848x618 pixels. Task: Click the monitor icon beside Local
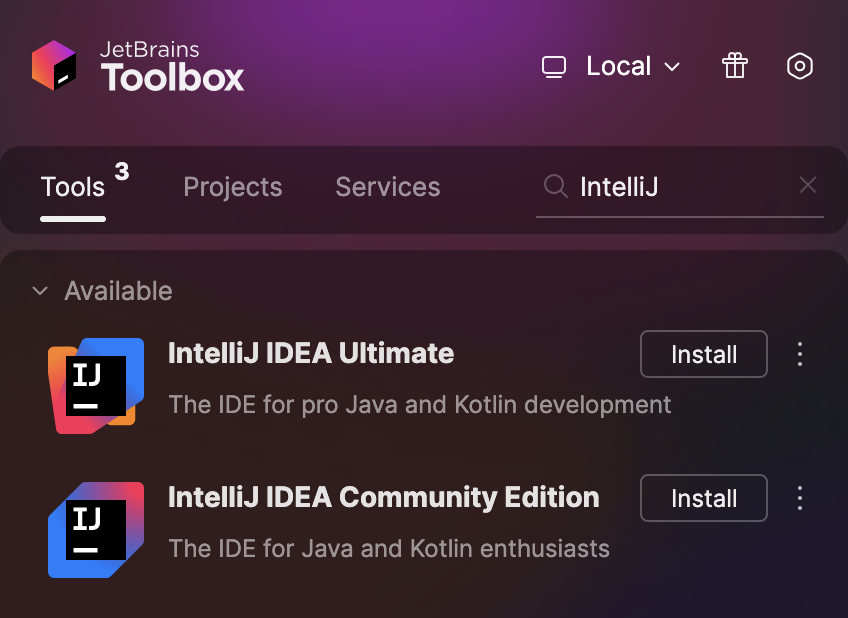tap(554, 67)
